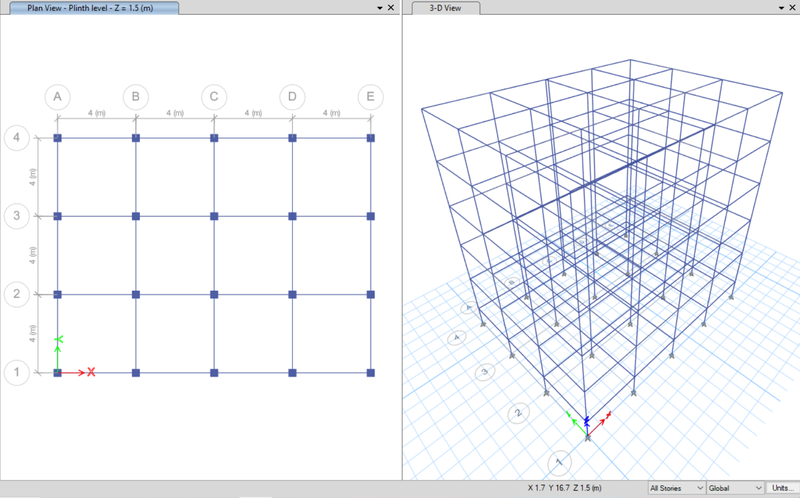
Task: Select grid bubble D in plan view
Action: (292, 97)
